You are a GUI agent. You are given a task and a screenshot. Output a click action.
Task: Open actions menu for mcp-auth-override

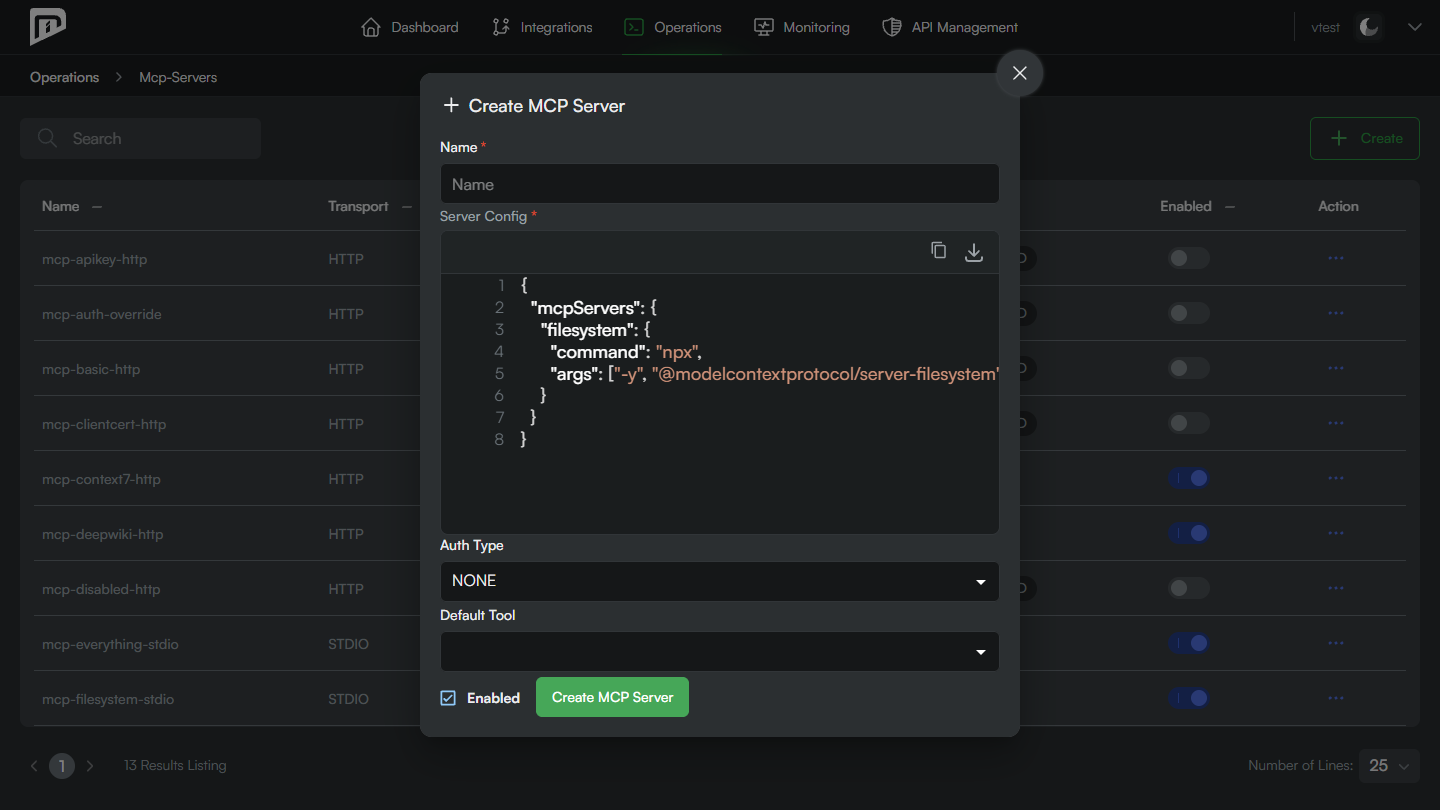(1335, 313)
